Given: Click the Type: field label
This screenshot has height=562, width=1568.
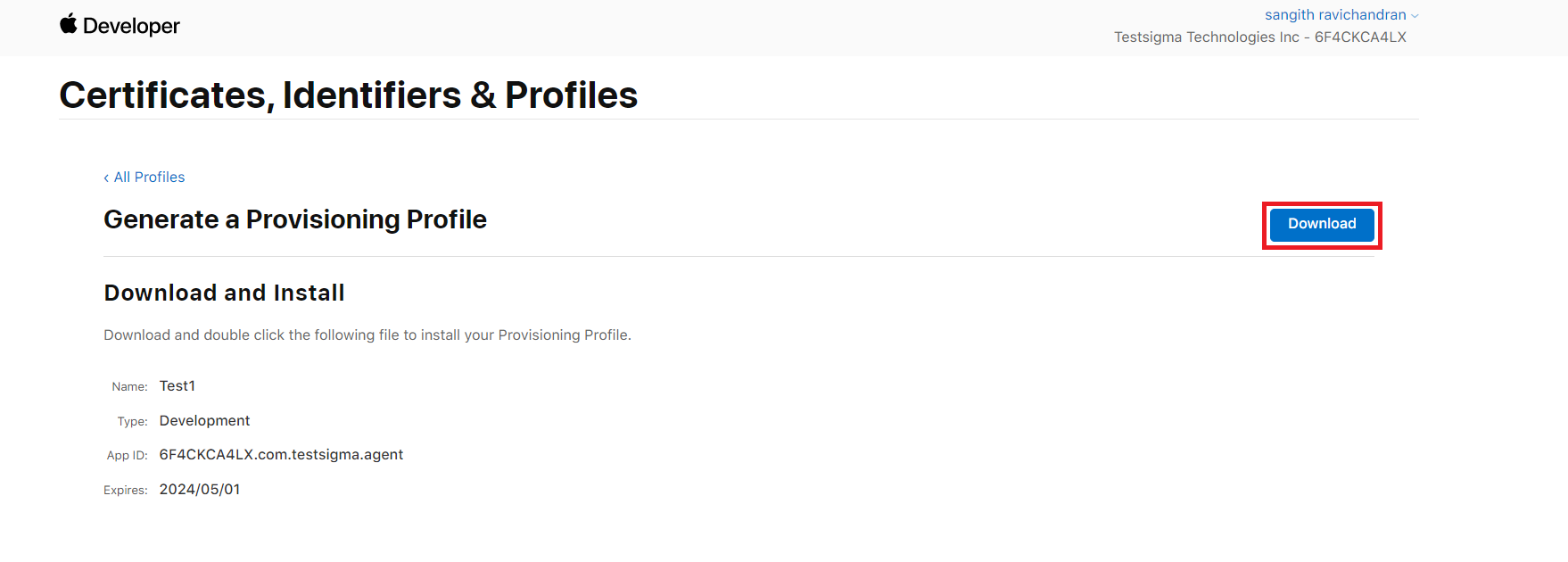Looking at the screenshot, I should (132, 421).
